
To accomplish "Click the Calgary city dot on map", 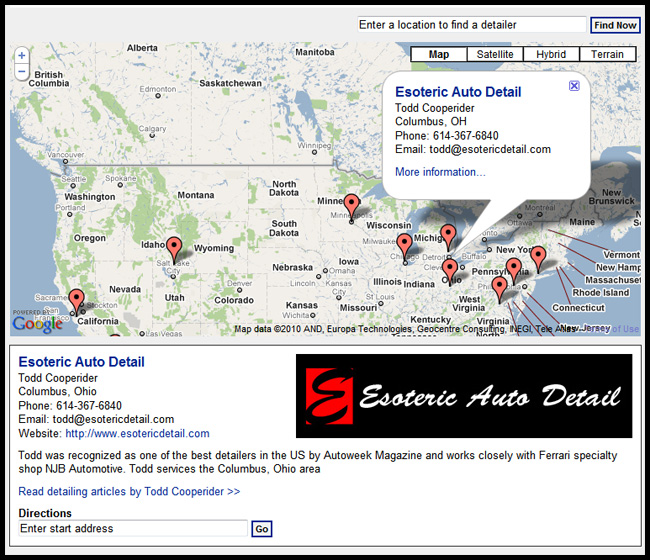I will pyautogui.click(x=152, y=136).
